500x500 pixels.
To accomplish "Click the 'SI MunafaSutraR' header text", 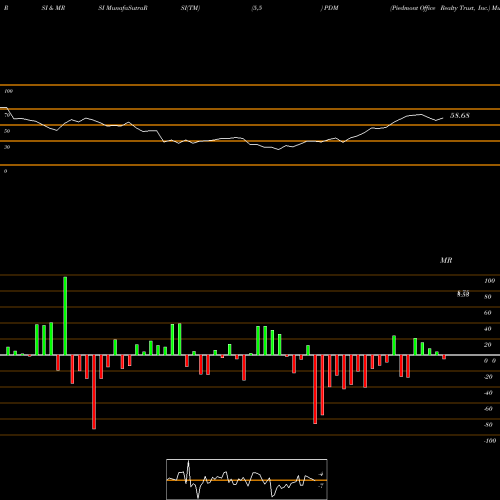I will coord(123,8).
